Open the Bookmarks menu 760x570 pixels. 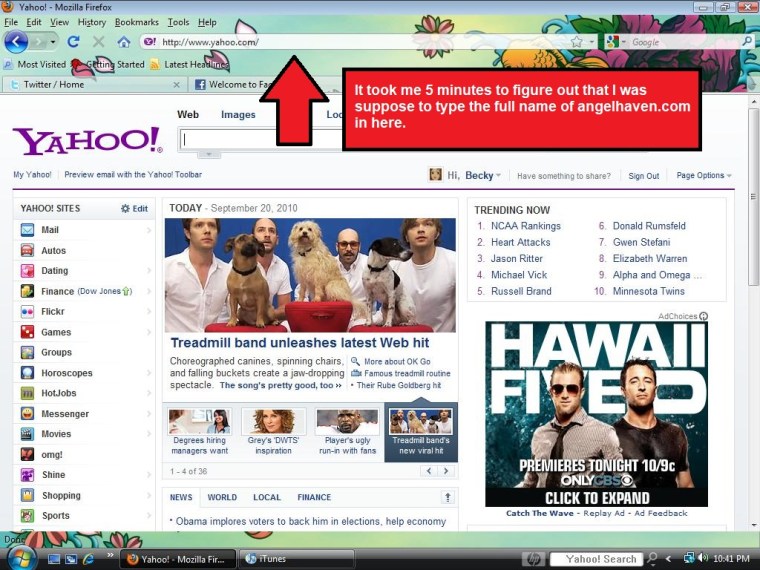[x=136, y=22]
